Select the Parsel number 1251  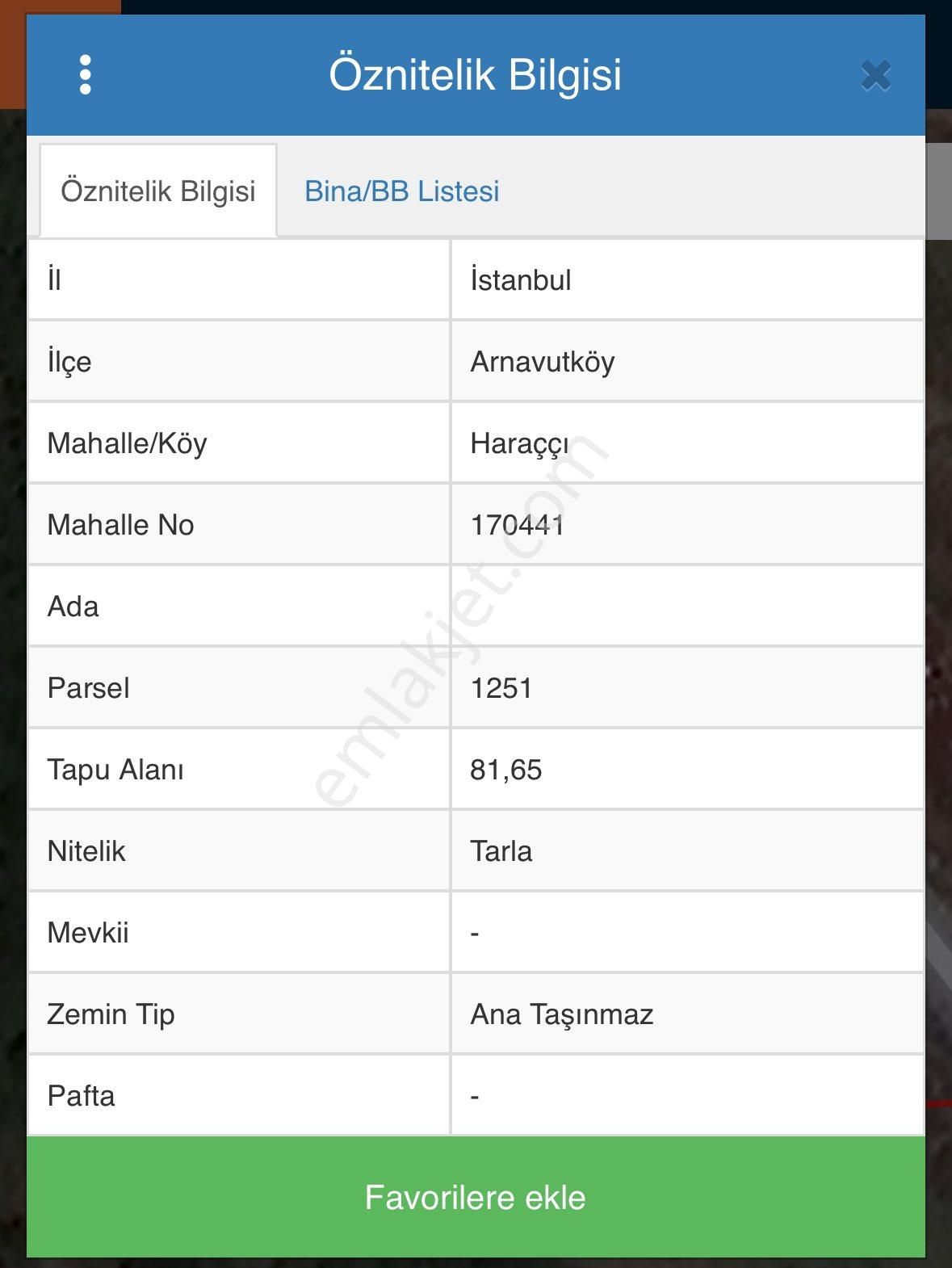pos(501,688)
